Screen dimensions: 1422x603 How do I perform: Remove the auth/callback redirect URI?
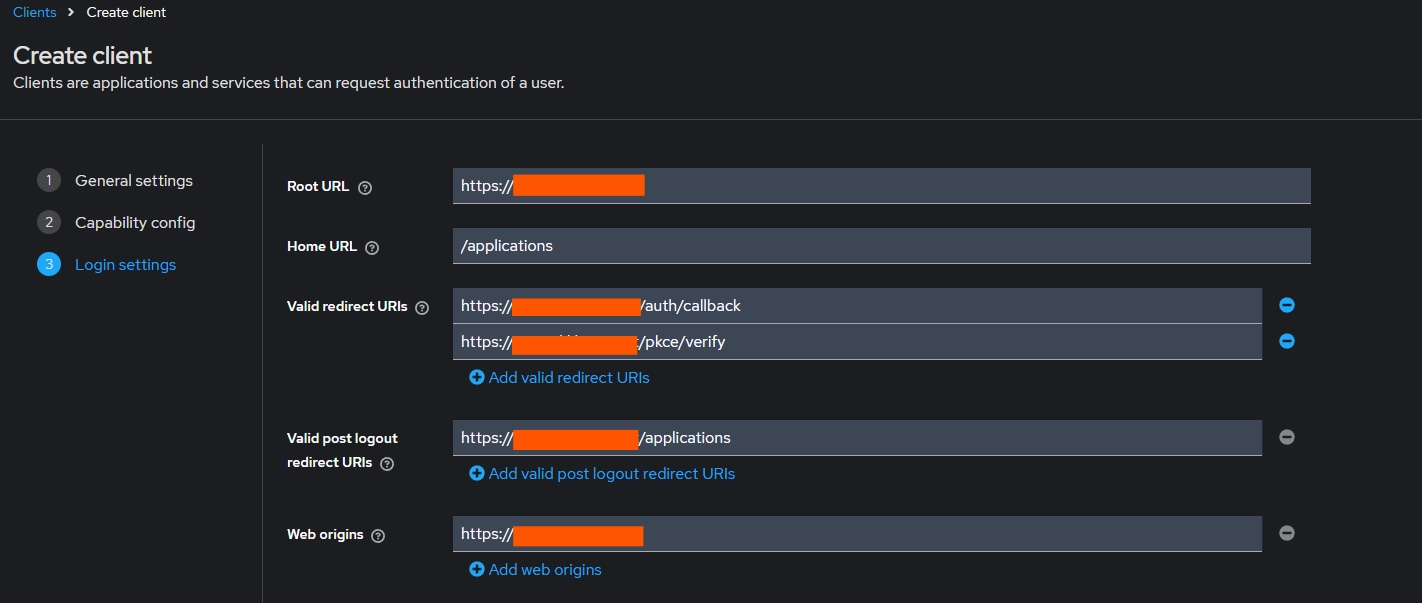click(x=1287, y=305)
